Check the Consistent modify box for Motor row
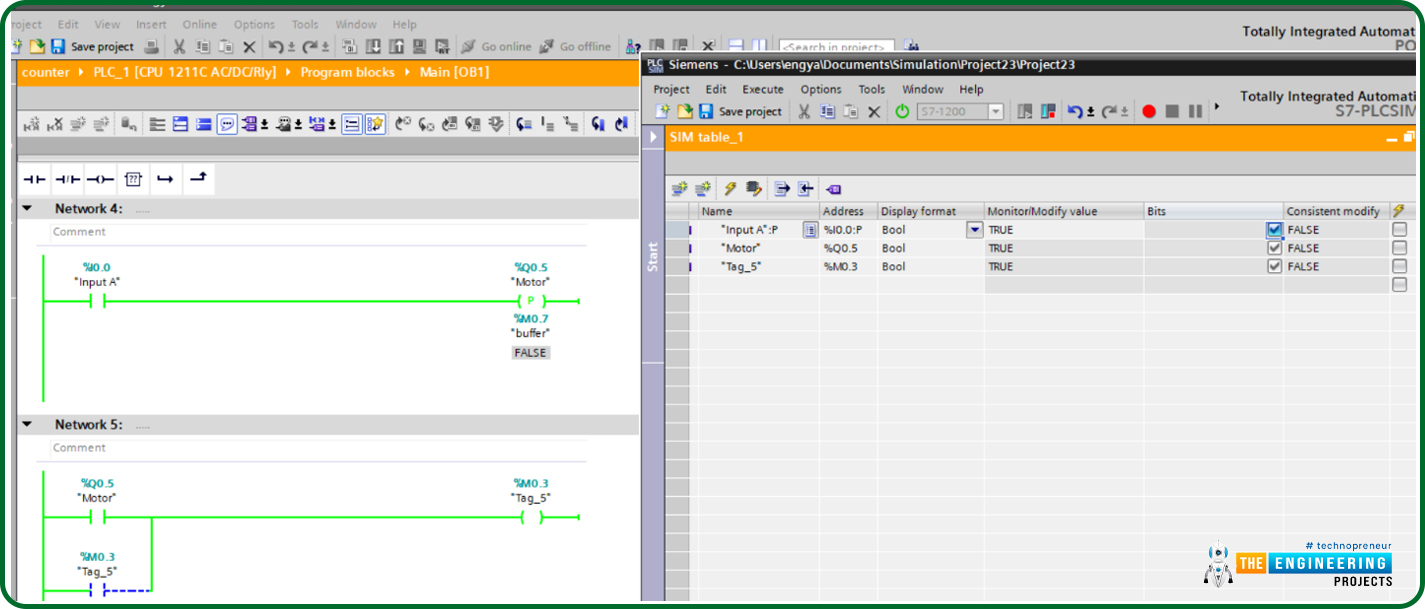 coord(1399,247)
